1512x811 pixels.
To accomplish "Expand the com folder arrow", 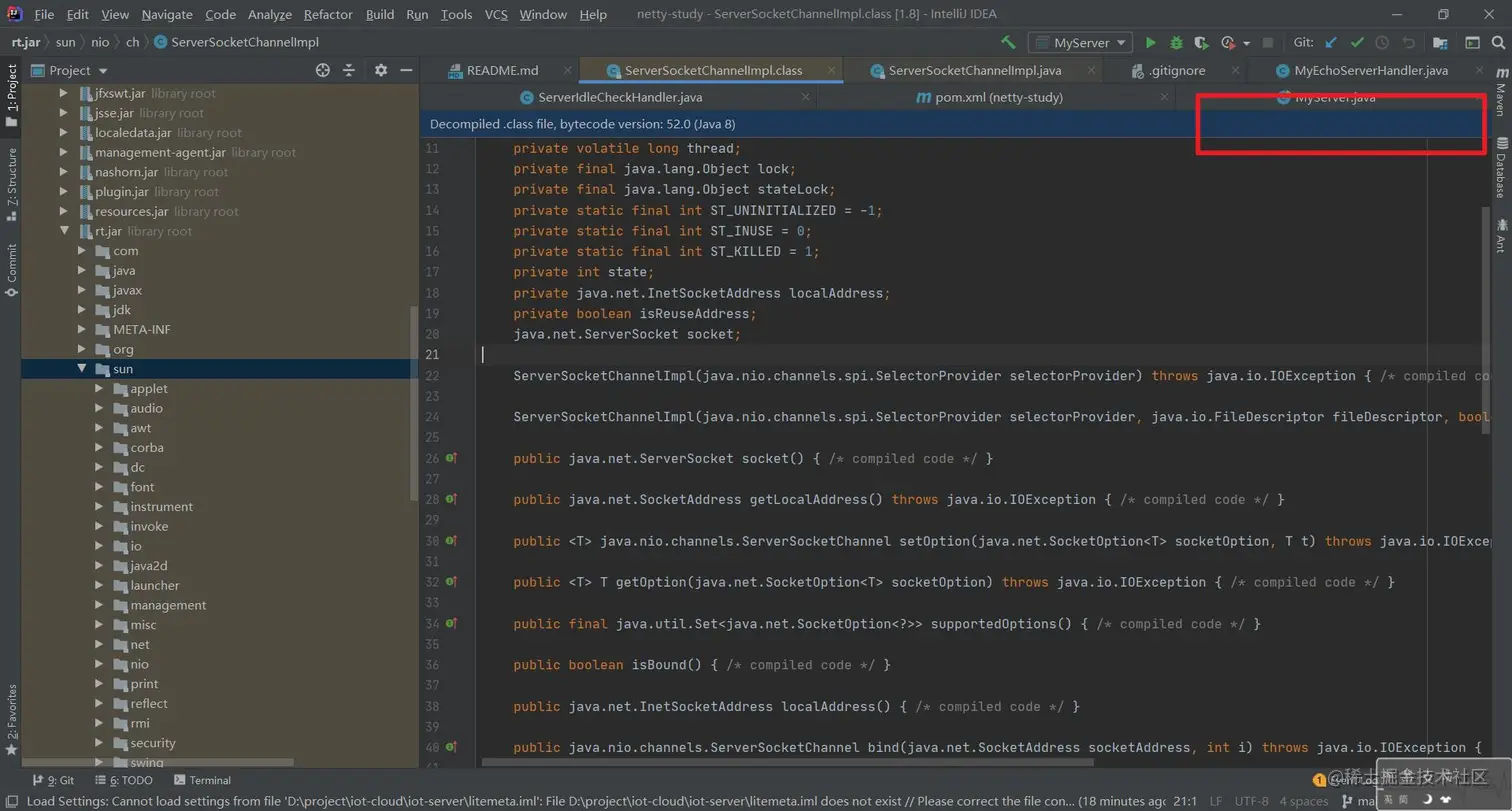I will pyautogui.click(x=83, y=251).
